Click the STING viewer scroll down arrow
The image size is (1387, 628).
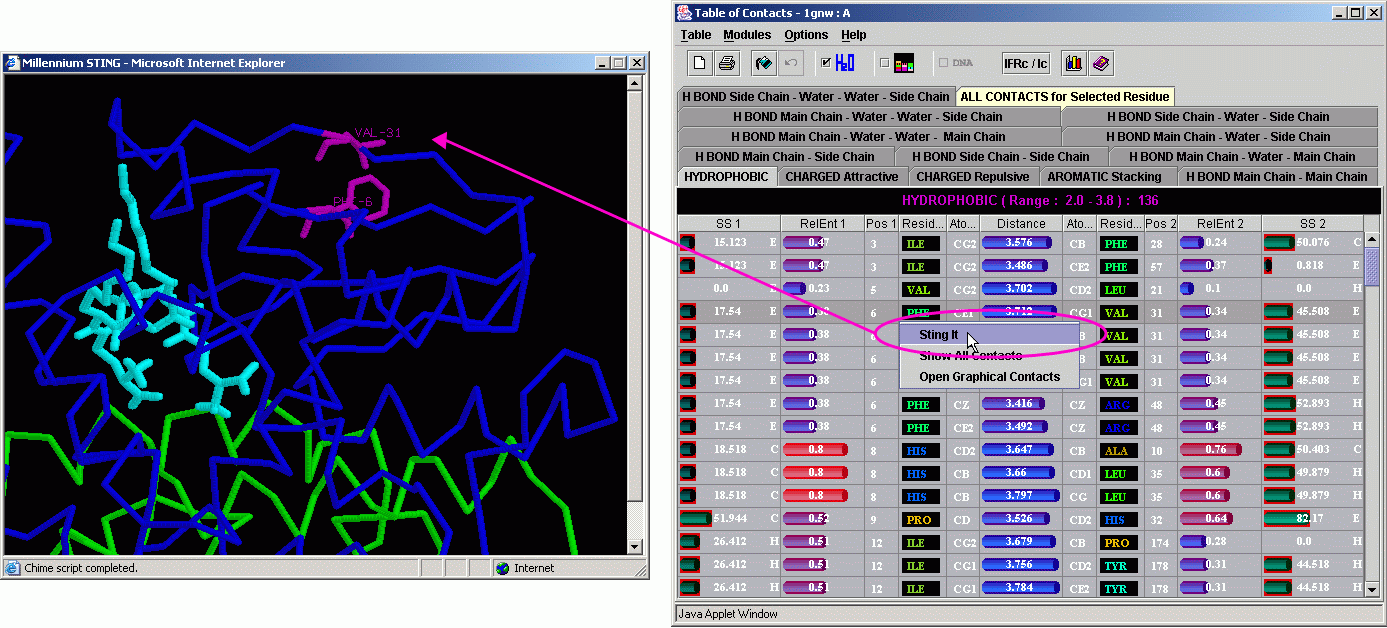click(x=634, y=547)
